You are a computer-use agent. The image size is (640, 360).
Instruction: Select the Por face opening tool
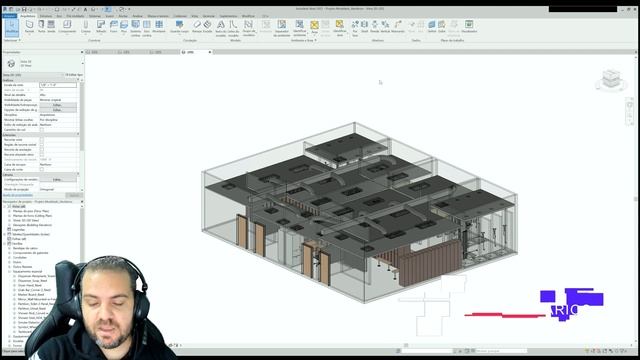tap(355, 28)
